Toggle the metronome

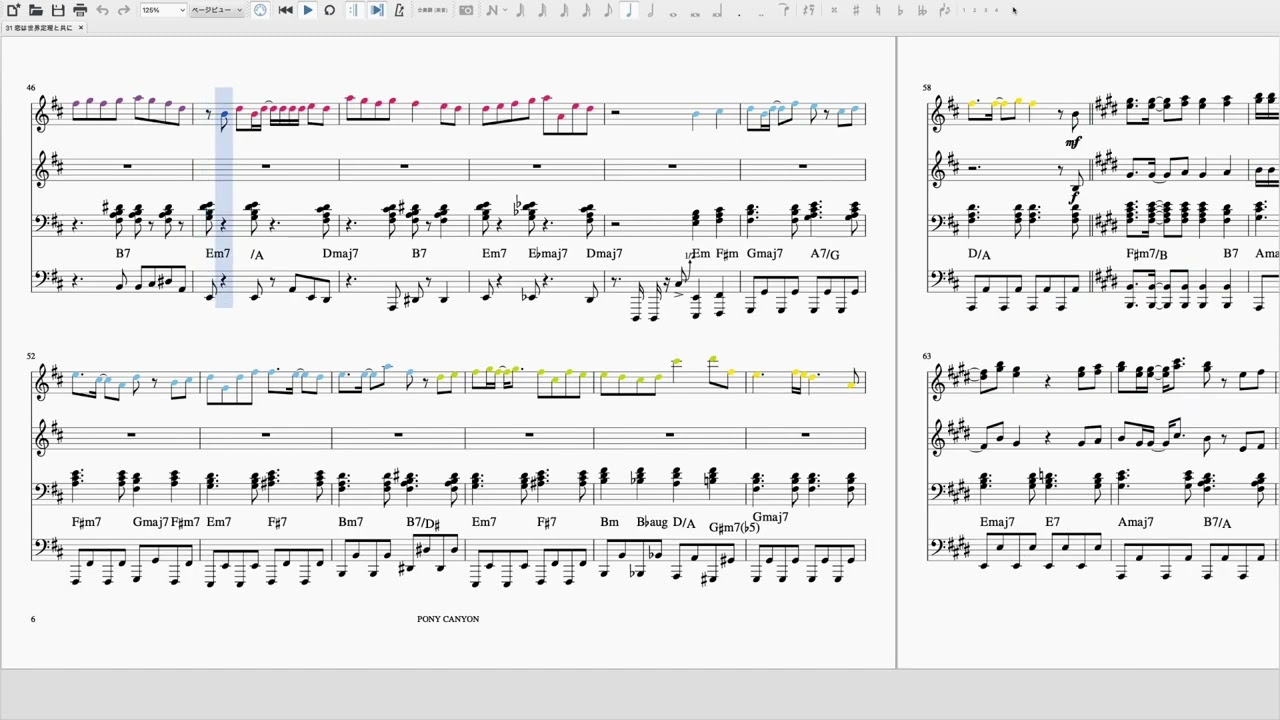point(399,10)
